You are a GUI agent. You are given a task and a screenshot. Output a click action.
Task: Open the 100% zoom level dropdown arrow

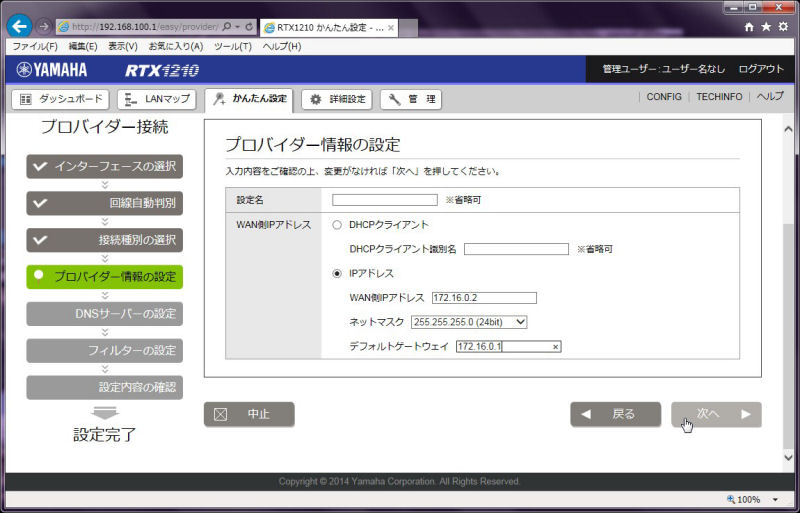click(x=776, y=500)
